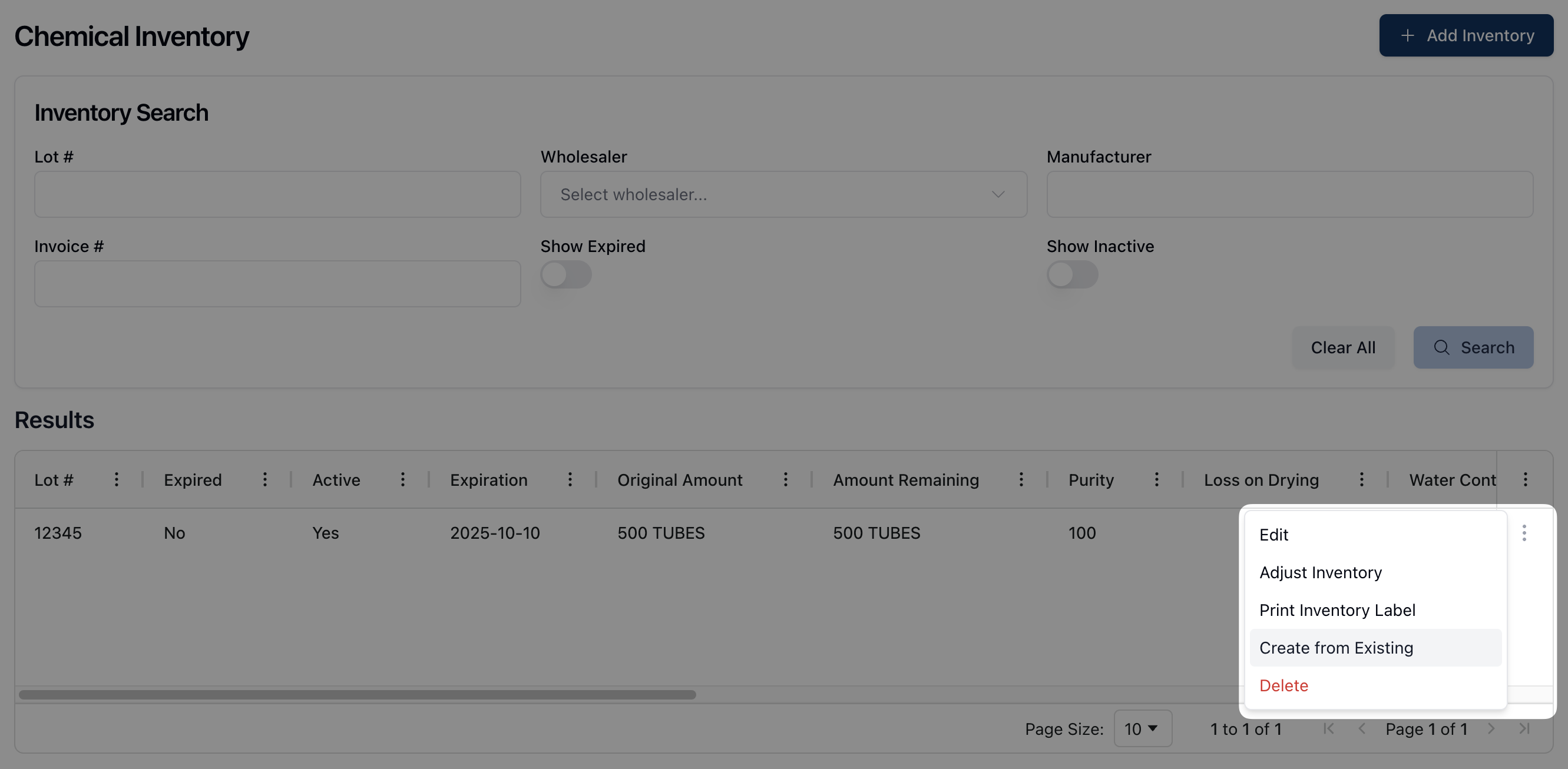
Task: Open the Amount Remaining column menu icon
Action: click(1021, 479)
